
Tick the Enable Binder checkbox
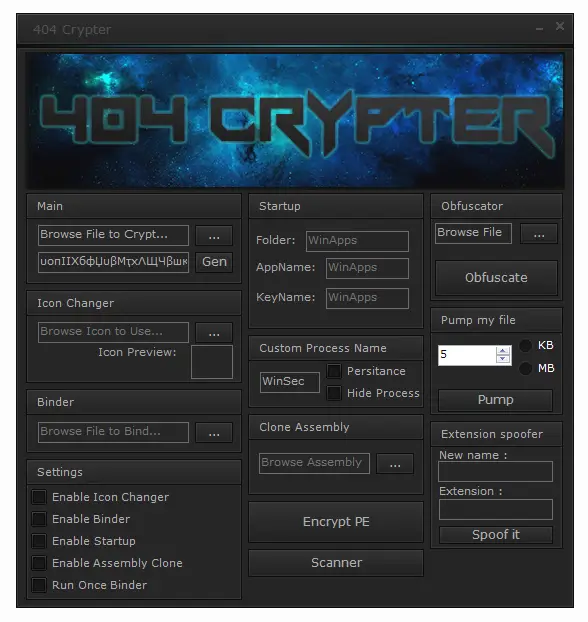click(x=39, y=518)
